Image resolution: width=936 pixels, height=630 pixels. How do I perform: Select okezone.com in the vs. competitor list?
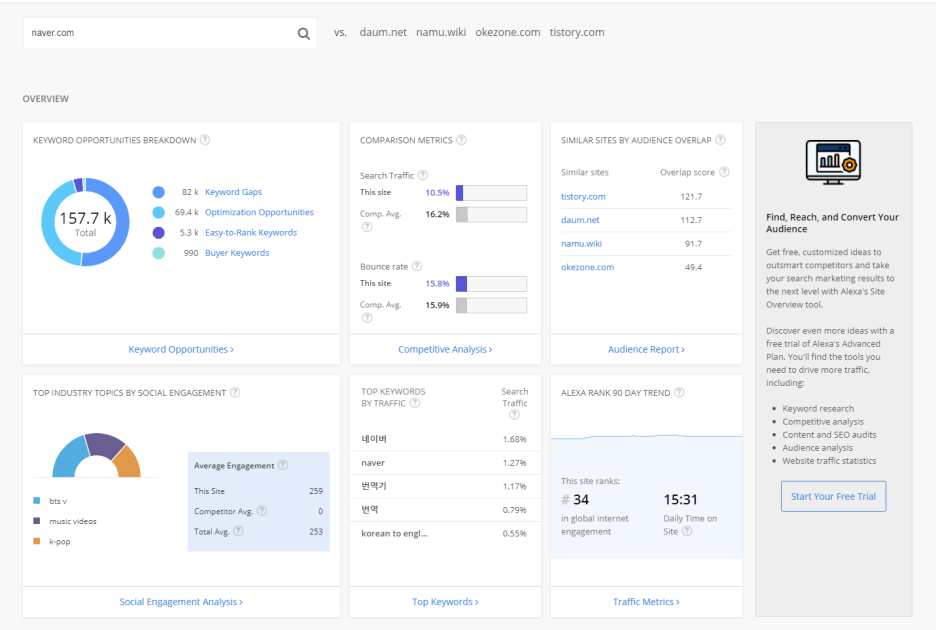[507, 32]
